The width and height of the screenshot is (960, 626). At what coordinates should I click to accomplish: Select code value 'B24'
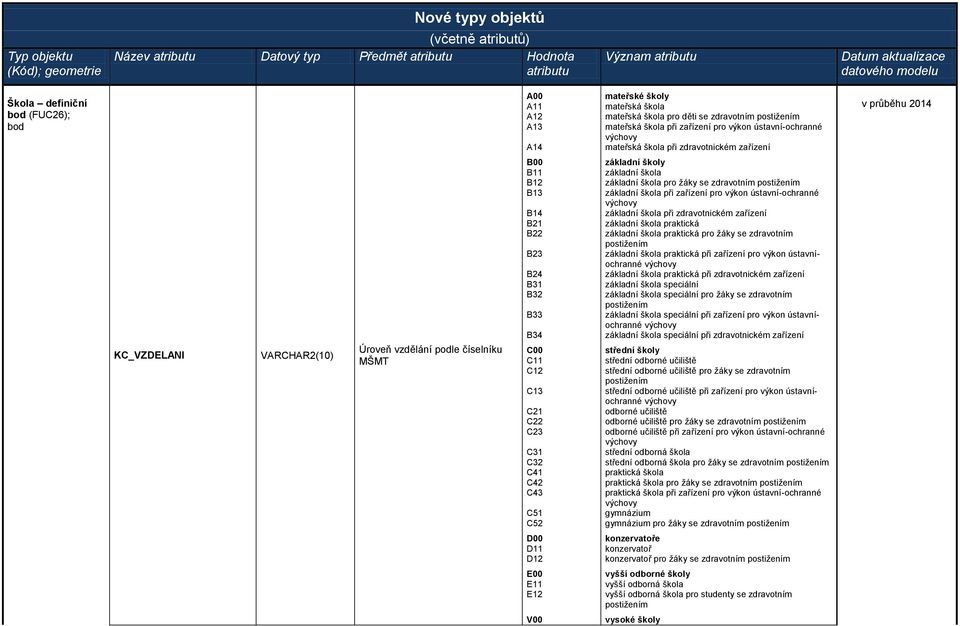coord(534,274)
